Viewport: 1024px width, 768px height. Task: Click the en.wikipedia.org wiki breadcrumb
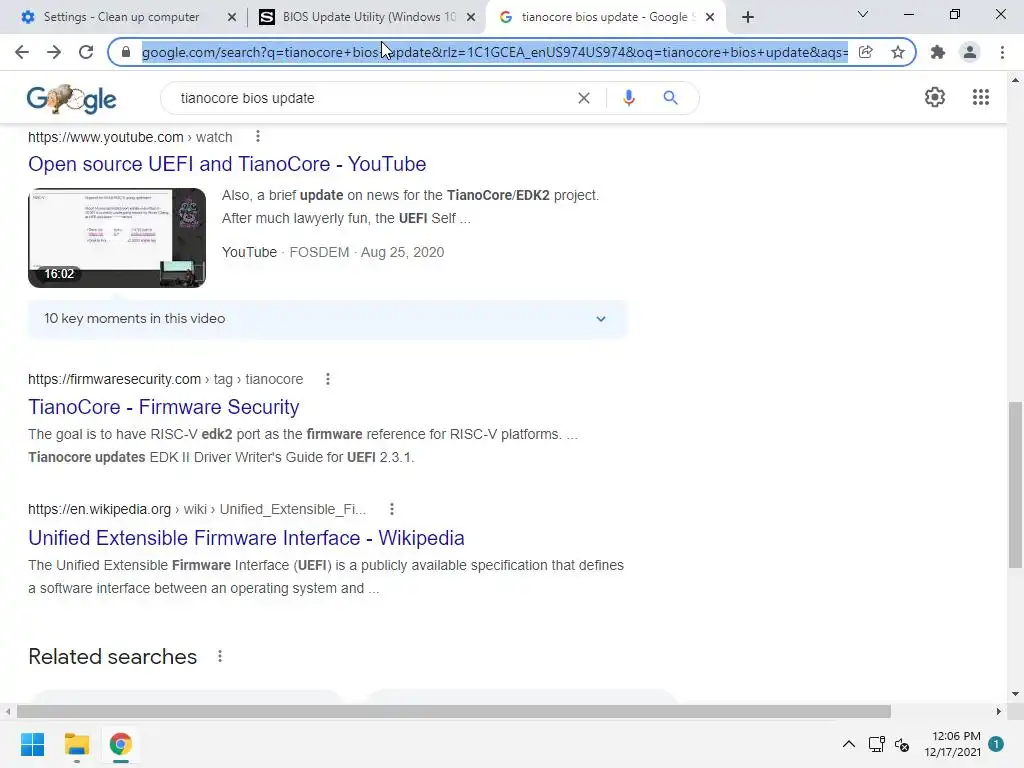(x=197, y=509)
